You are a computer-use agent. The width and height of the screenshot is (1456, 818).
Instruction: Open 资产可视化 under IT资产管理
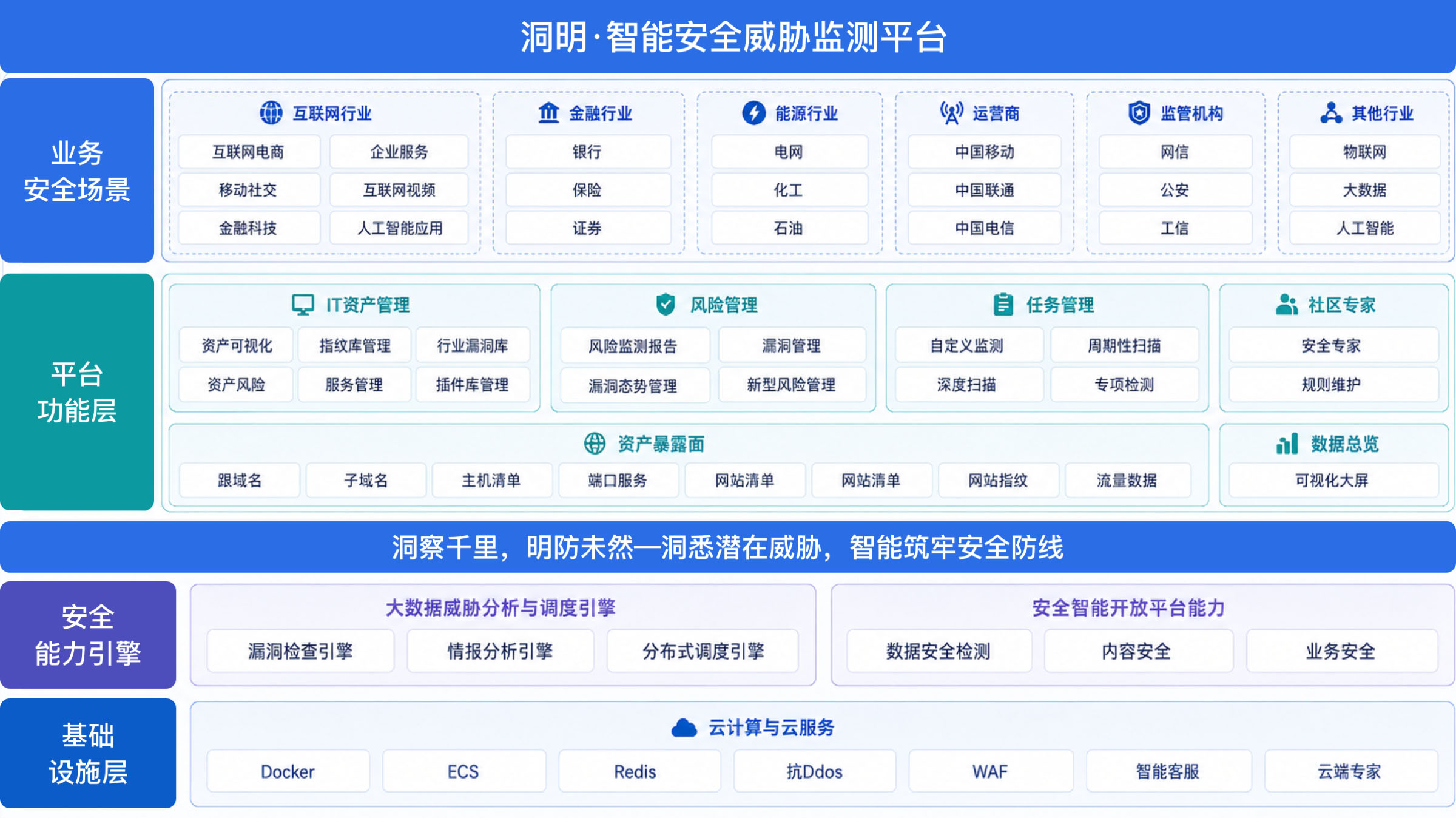point(237,345)
